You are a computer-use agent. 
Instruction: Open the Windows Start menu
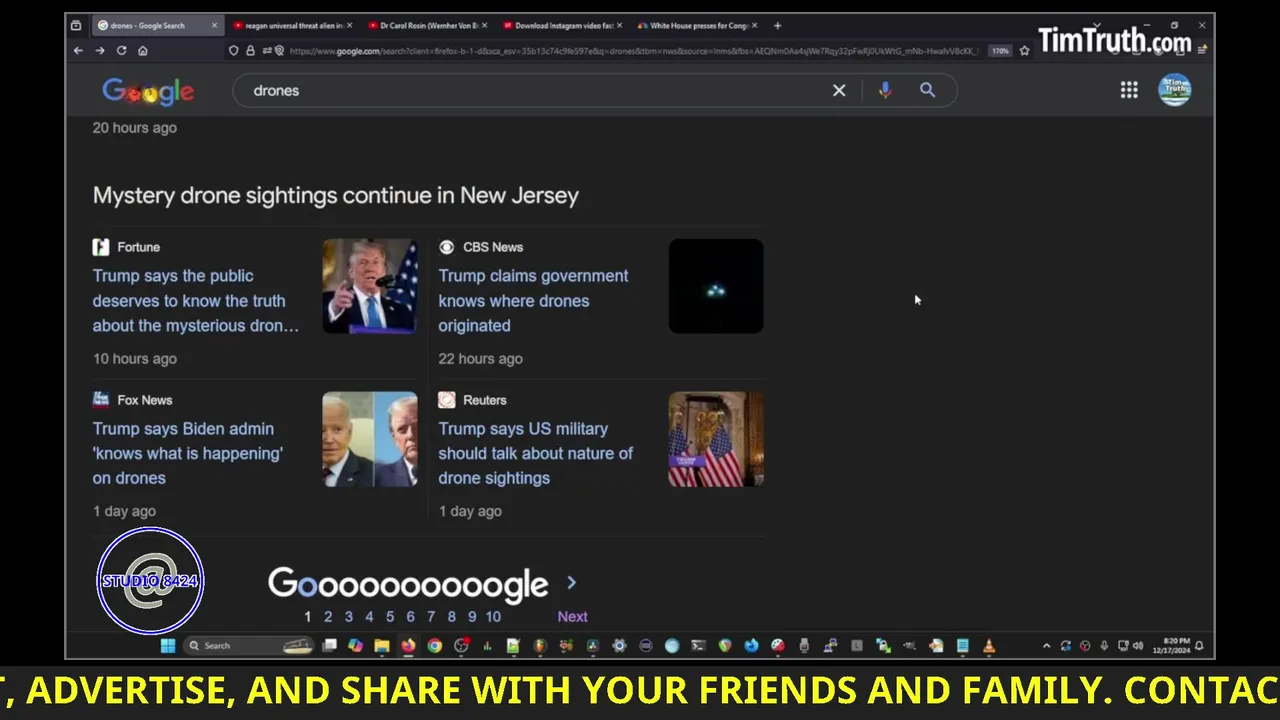(x=168, y=646)
